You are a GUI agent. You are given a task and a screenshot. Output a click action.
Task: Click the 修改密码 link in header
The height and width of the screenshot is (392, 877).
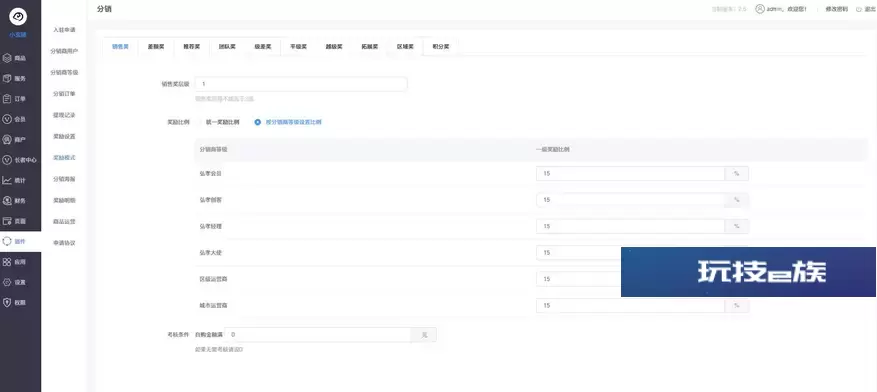(x=837, y=9)
